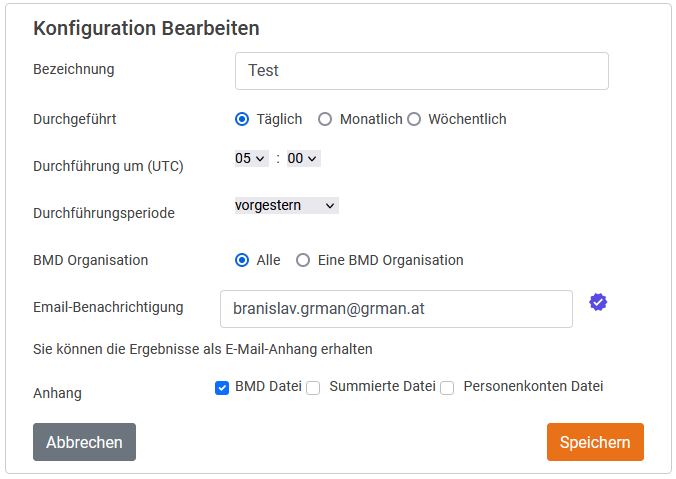This screenshot has width=676, height=479.
Task: Select the Monatlich radio option
Action: [x=325, y=119]
